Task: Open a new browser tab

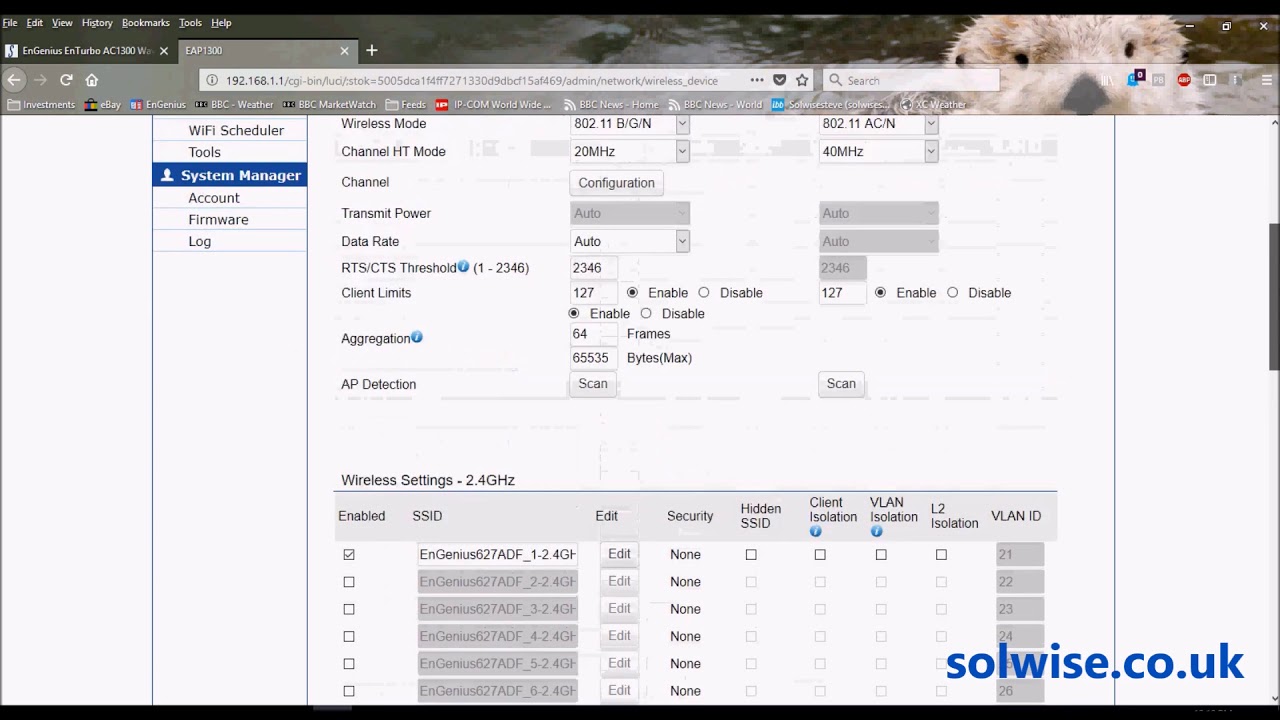Action: click(x=372, y=50)
